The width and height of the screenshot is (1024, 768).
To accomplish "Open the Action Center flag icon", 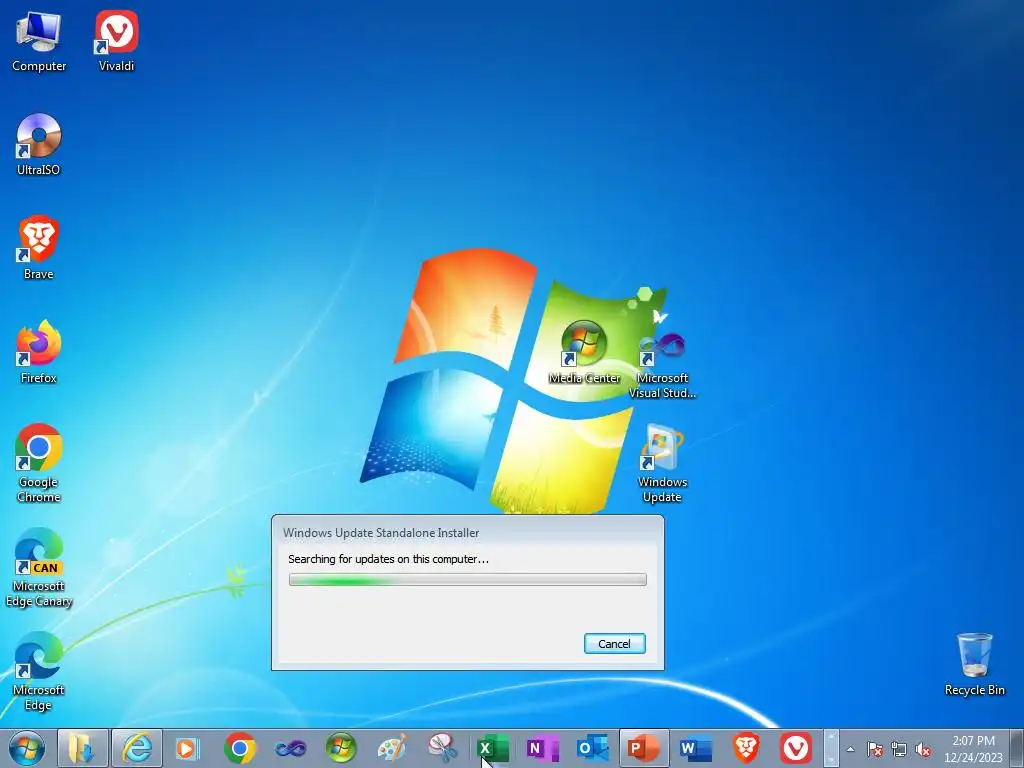I will pos(875,749).
